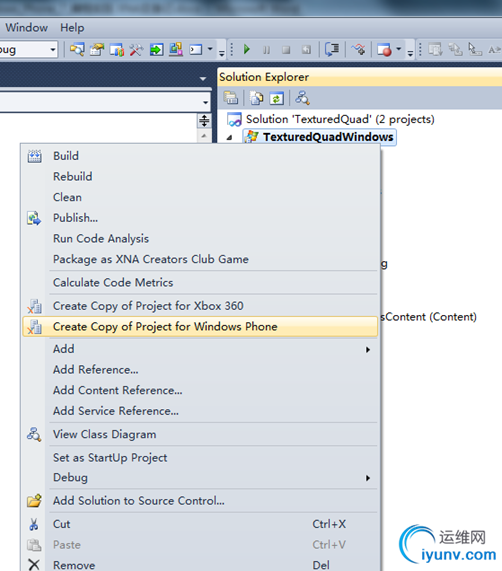Click the Xbox 360 copy project icon
Image resolution: width=502 pixels, height=571 pixels.
[34, 306]
